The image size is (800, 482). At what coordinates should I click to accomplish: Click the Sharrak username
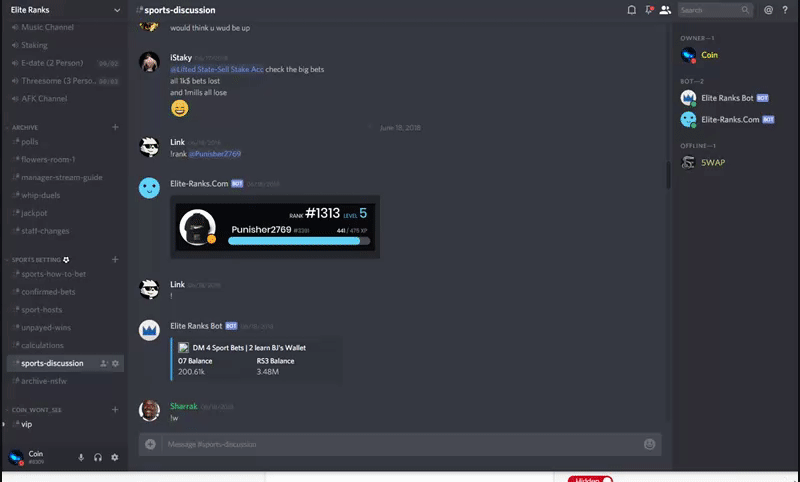184,406
